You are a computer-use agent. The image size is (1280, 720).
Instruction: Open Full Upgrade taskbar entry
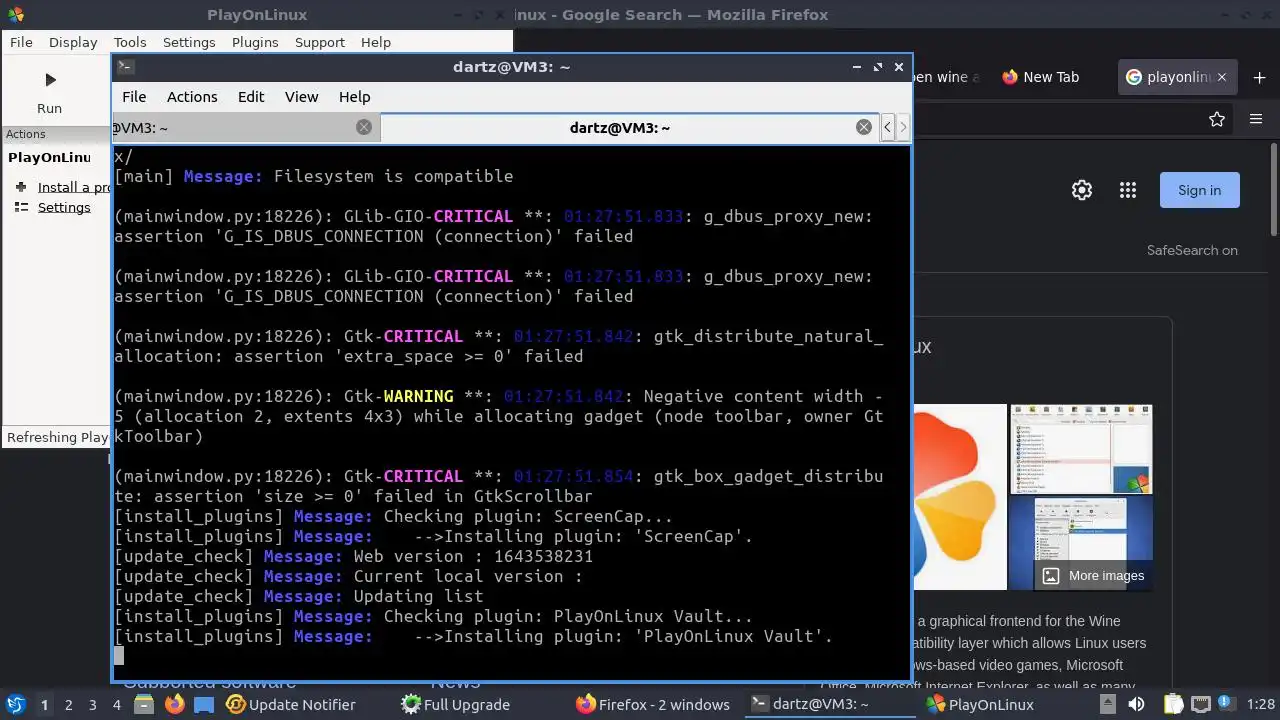(x=456, y=704)
